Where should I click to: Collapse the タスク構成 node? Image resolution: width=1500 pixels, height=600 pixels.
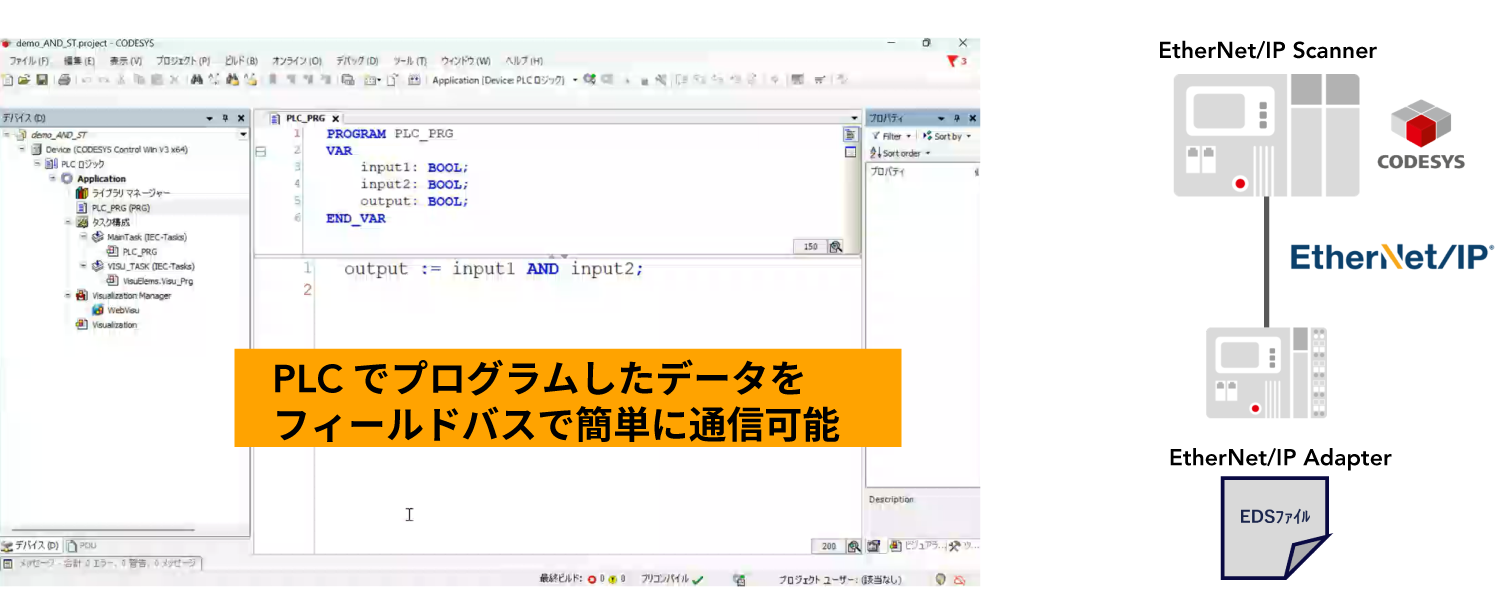click(x=68, y=222)
